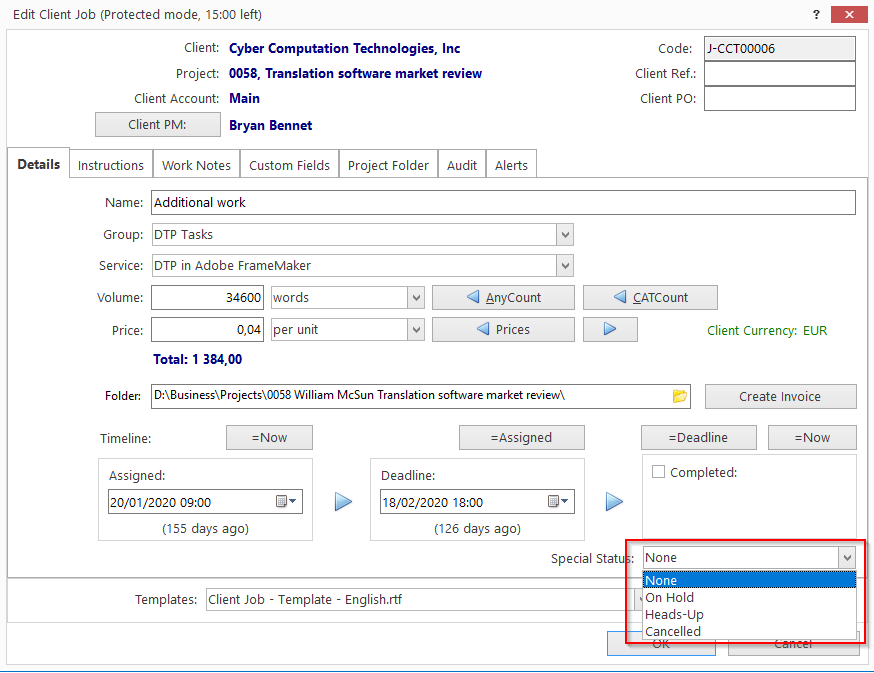Viewport: 874px width, 673px height.
Task: Click the =Assigned button
Action: tap(522, 438)
